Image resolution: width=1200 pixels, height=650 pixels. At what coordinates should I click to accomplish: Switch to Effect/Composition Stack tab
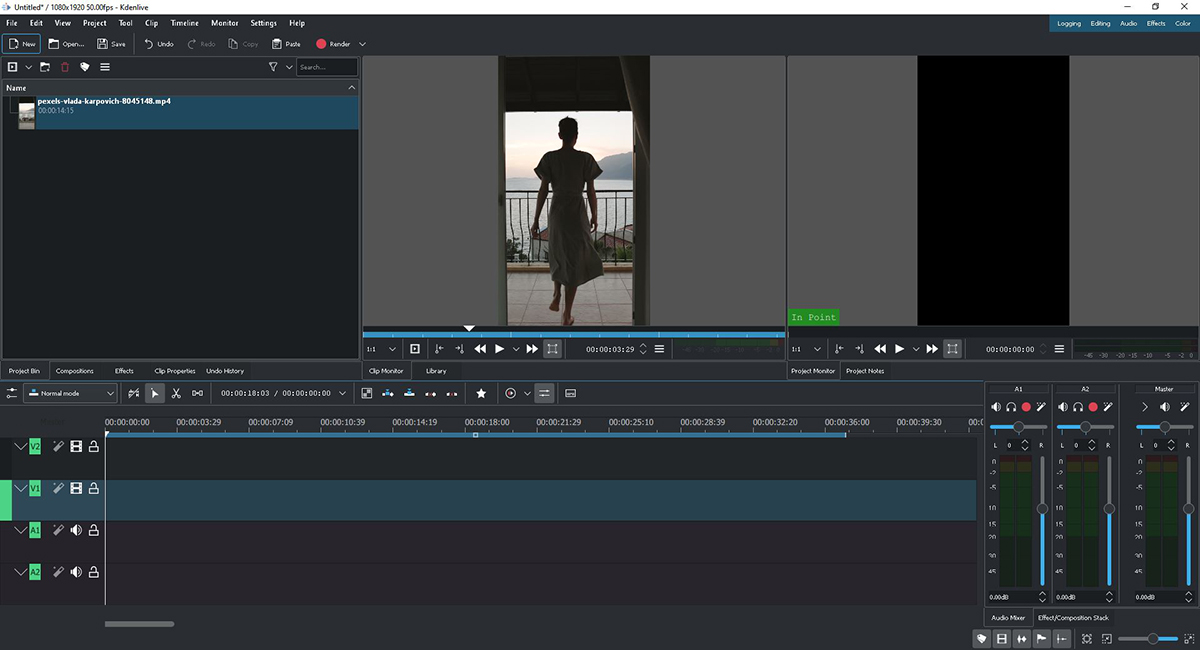coord(1073,618)
